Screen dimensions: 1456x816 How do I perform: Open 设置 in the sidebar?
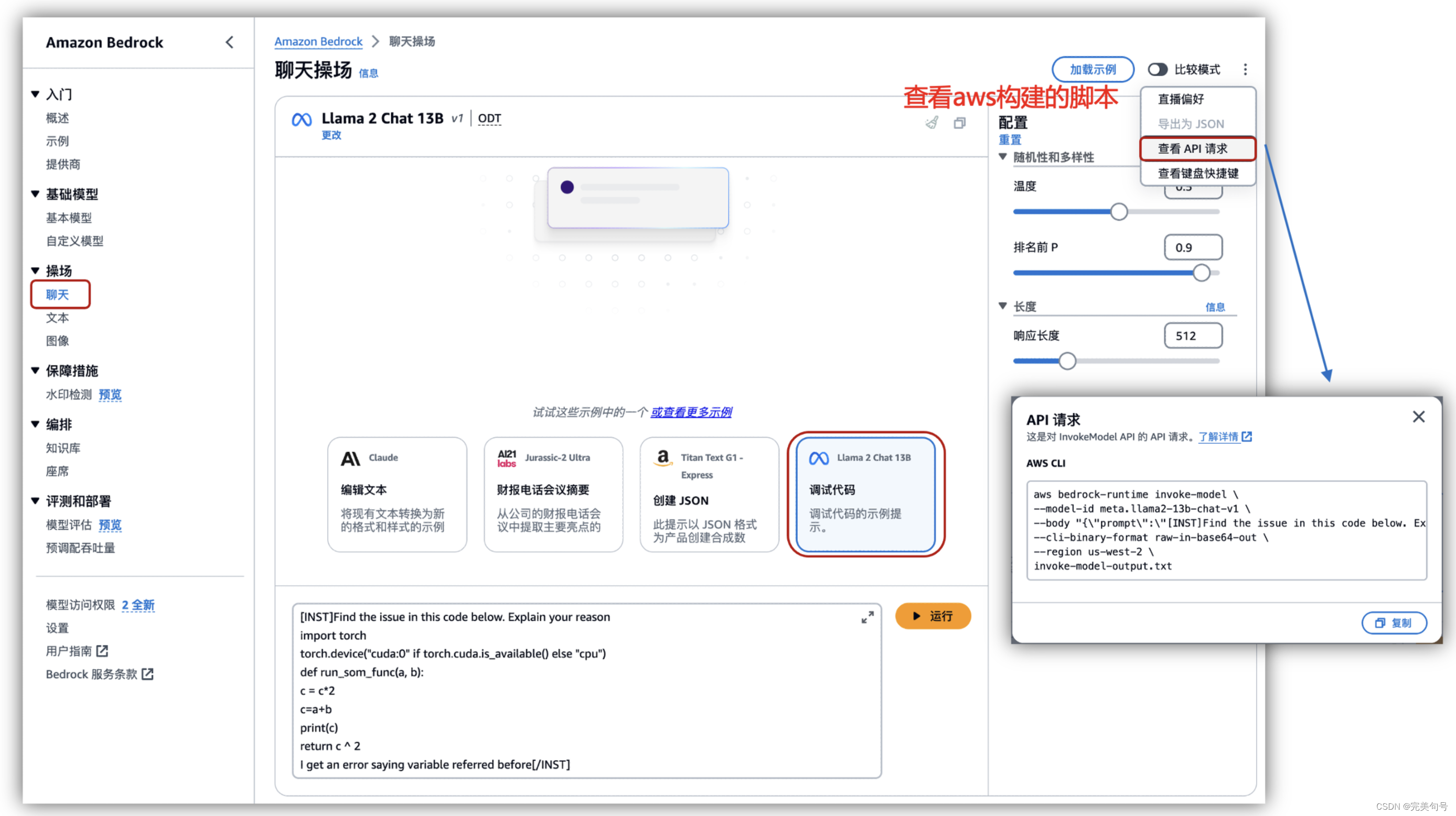(57, 628)
